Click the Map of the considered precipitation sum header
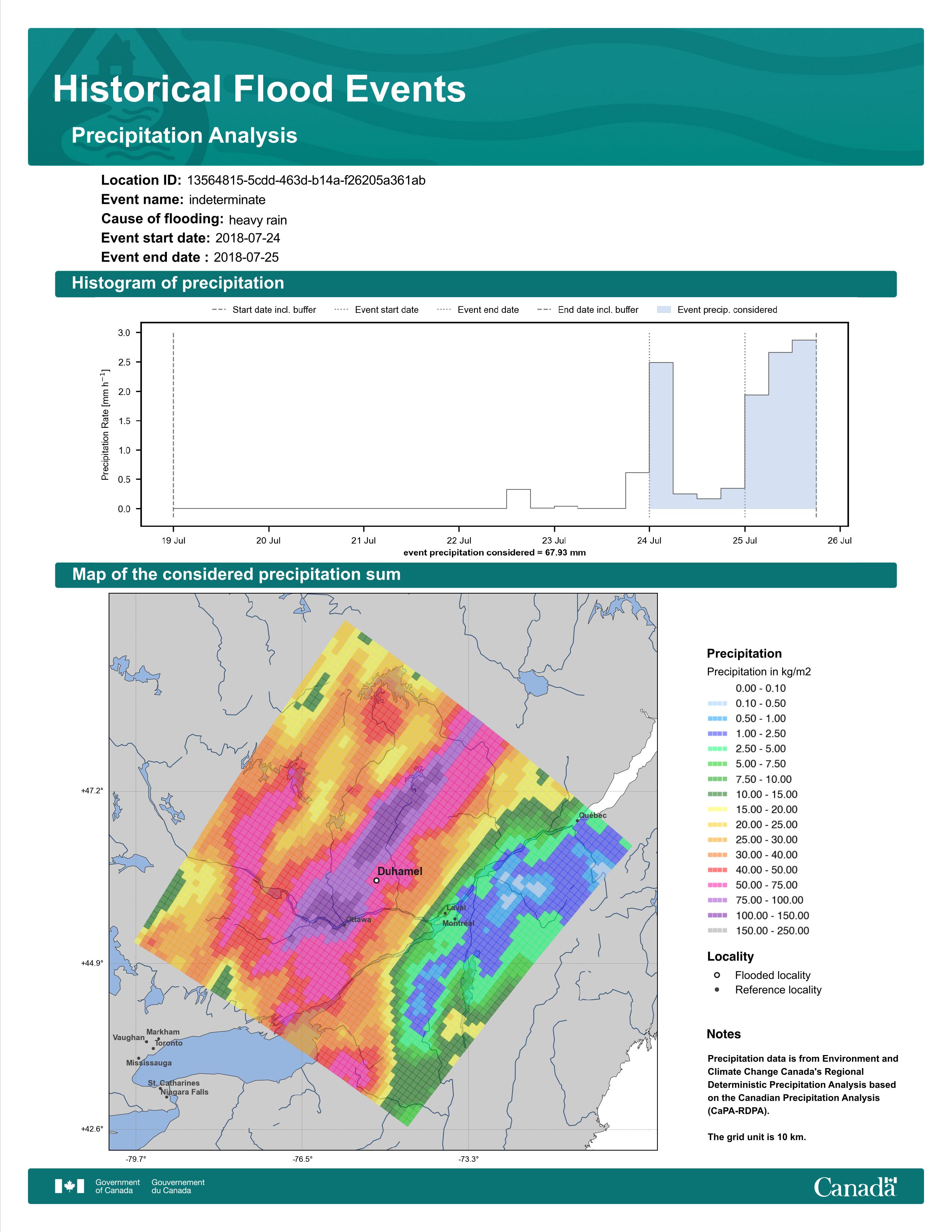The width and height of the screenshot is (952, 1232). (x=475, y=574)
